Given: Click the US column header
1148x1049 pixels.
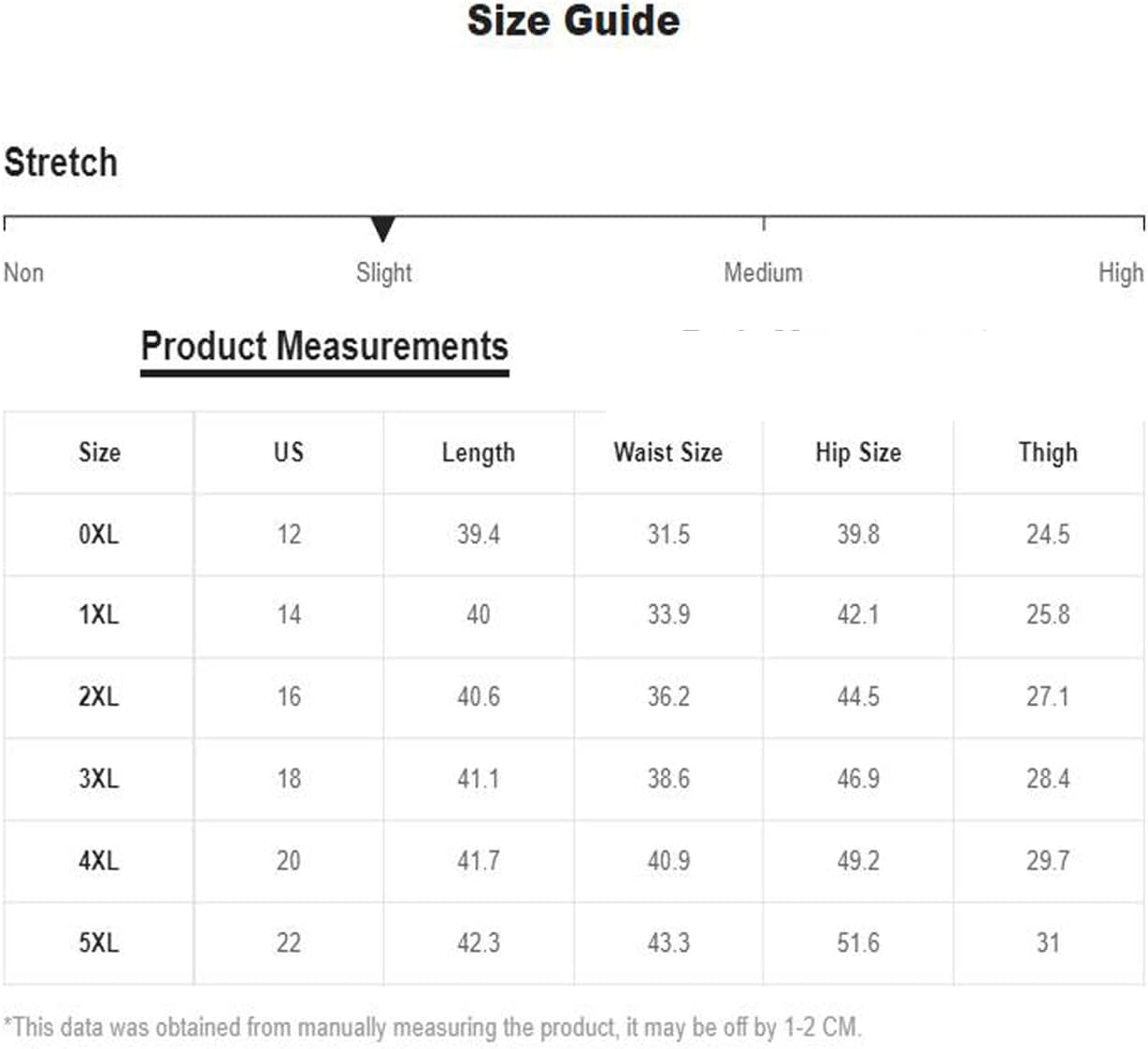Looking at the screenshot, I should click(x=288, y=453).
